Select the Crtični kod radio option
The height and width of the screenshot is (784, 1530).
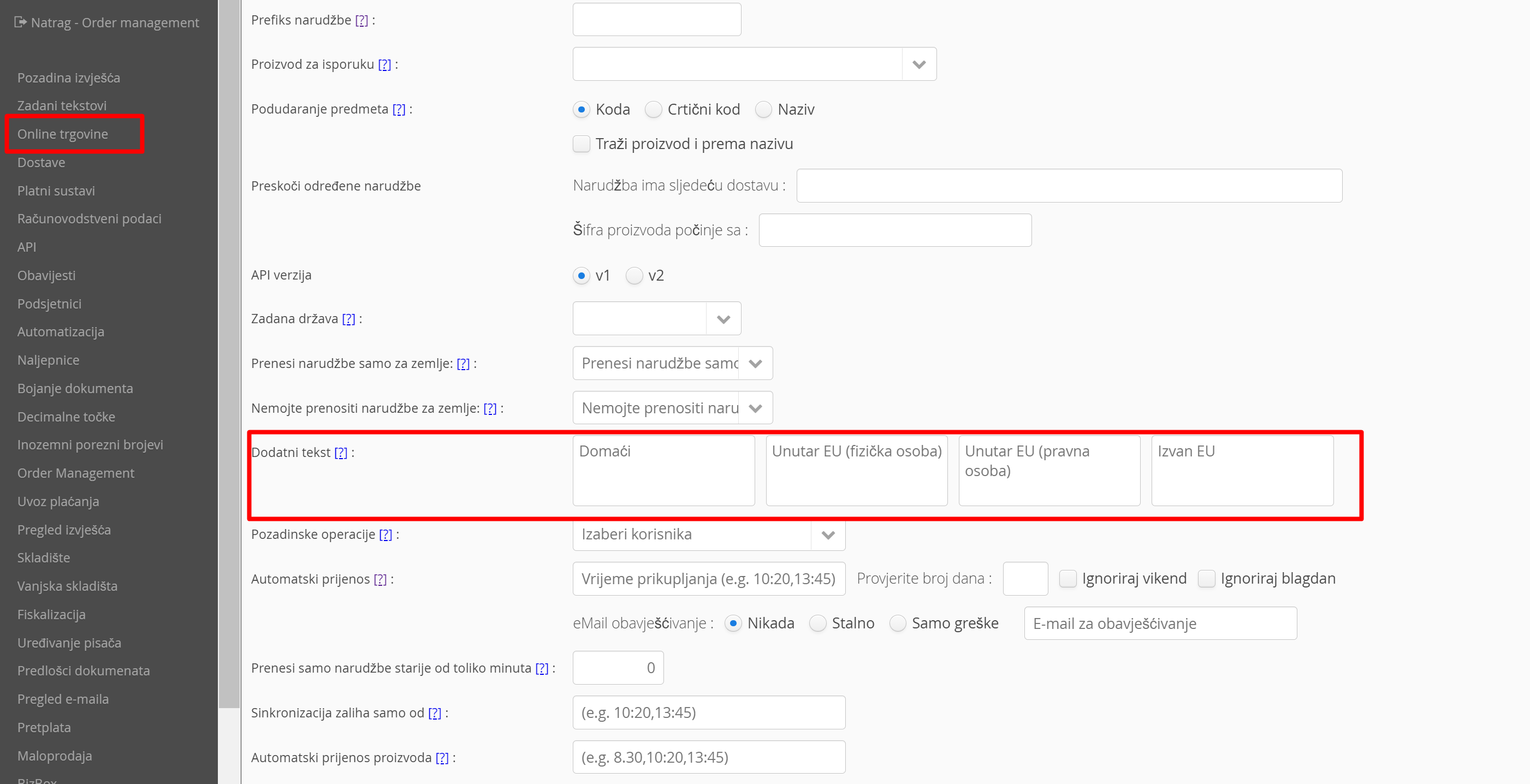(654, 109)
